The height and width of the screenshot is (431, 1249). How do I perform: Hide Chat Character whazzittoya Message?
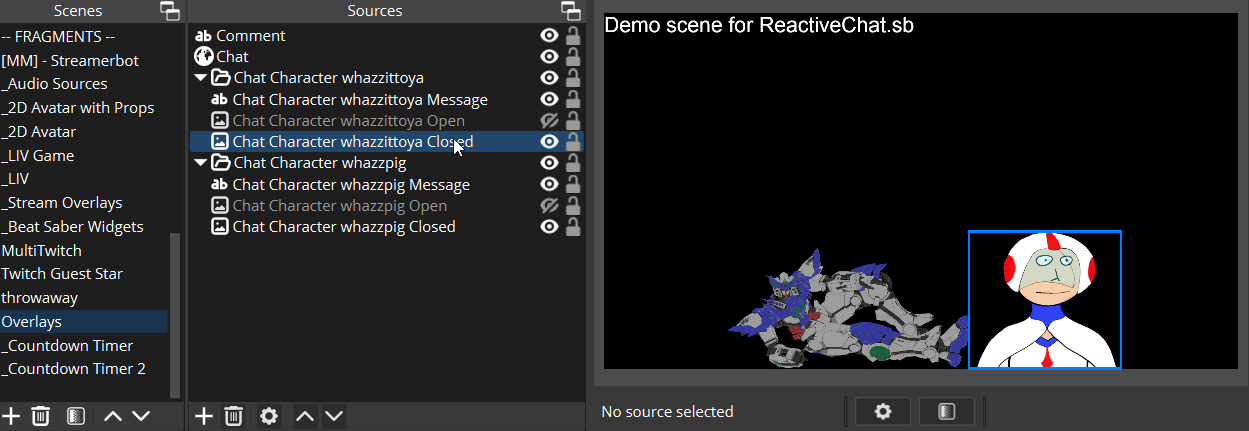click(x=548, y=100)
